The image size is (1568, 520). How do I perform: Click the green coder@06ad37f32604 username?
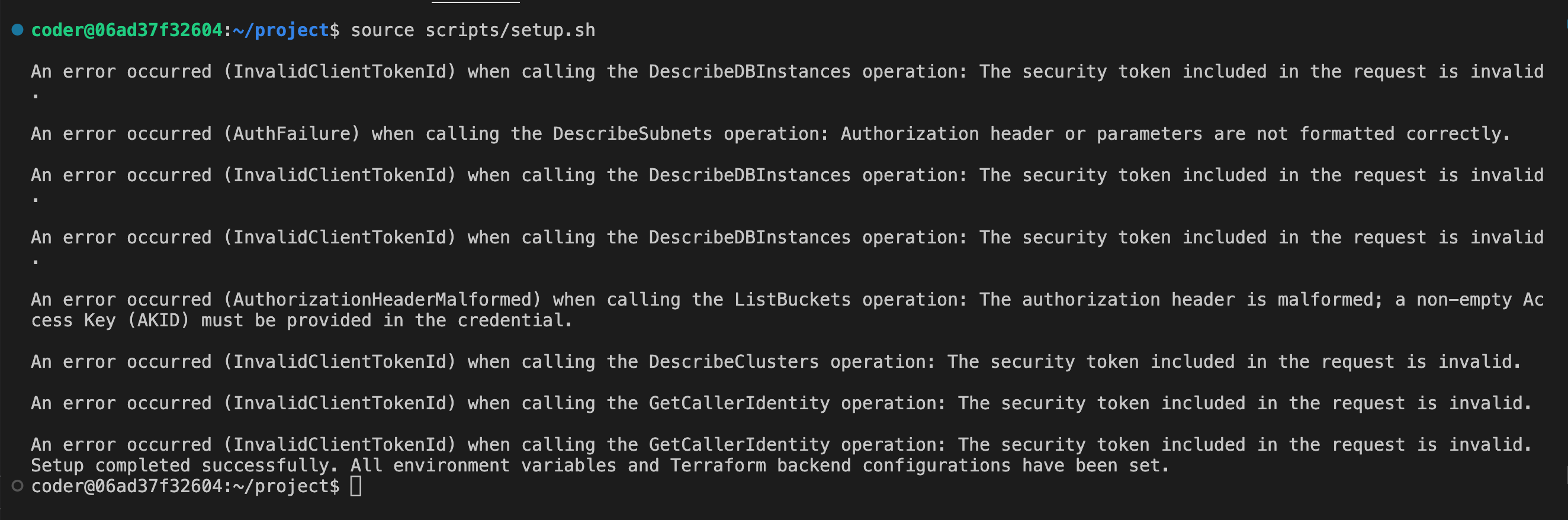click(x=127, y=30)
